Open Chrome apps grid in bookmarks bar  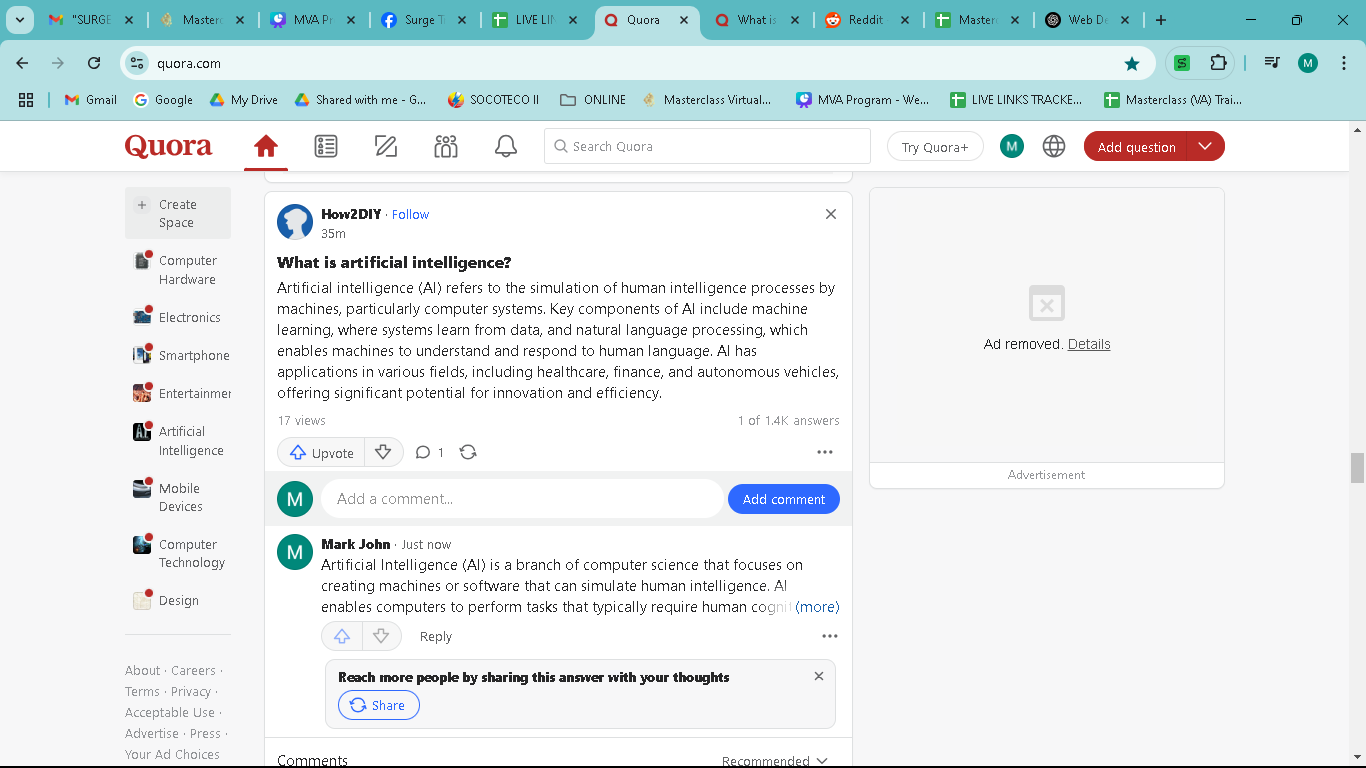(26, 100)
